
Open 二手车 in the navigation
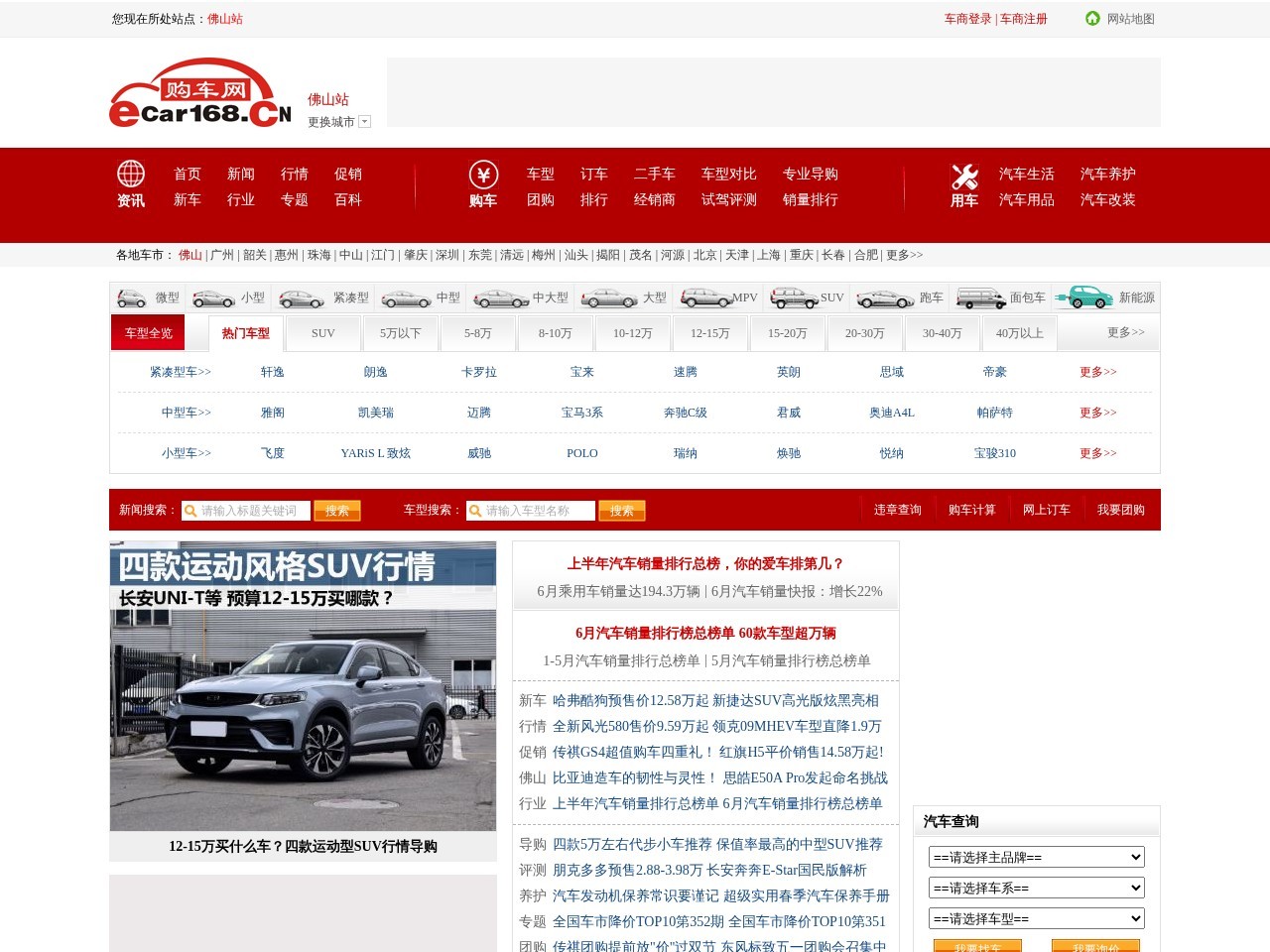[x=655, y=174]
